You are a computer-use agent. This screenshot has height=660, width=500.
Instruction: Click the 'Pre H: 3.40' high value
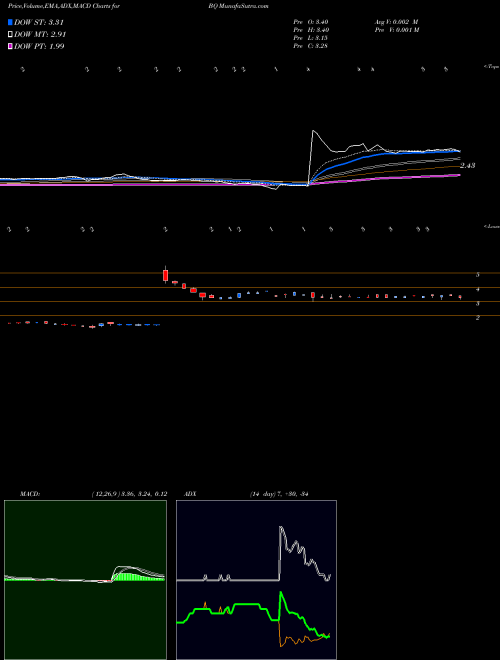point(311,30)
